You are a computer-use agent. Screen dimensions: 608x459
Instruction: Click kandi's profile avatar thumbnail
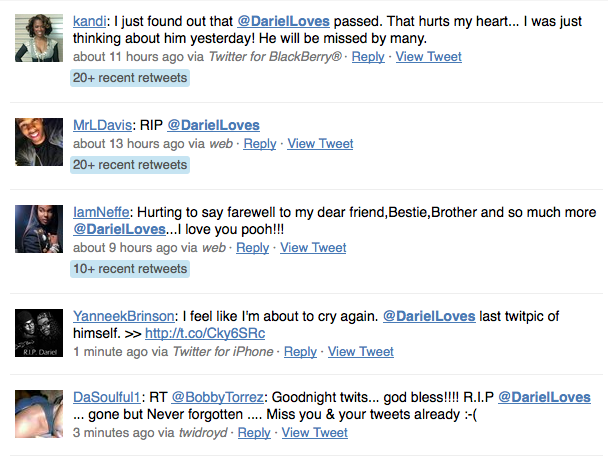click(40, 39)
